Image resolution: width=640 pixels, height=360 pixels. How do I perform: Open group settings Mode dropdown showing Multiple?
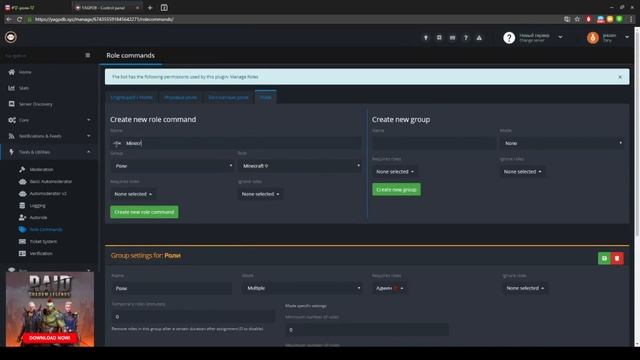302,288
